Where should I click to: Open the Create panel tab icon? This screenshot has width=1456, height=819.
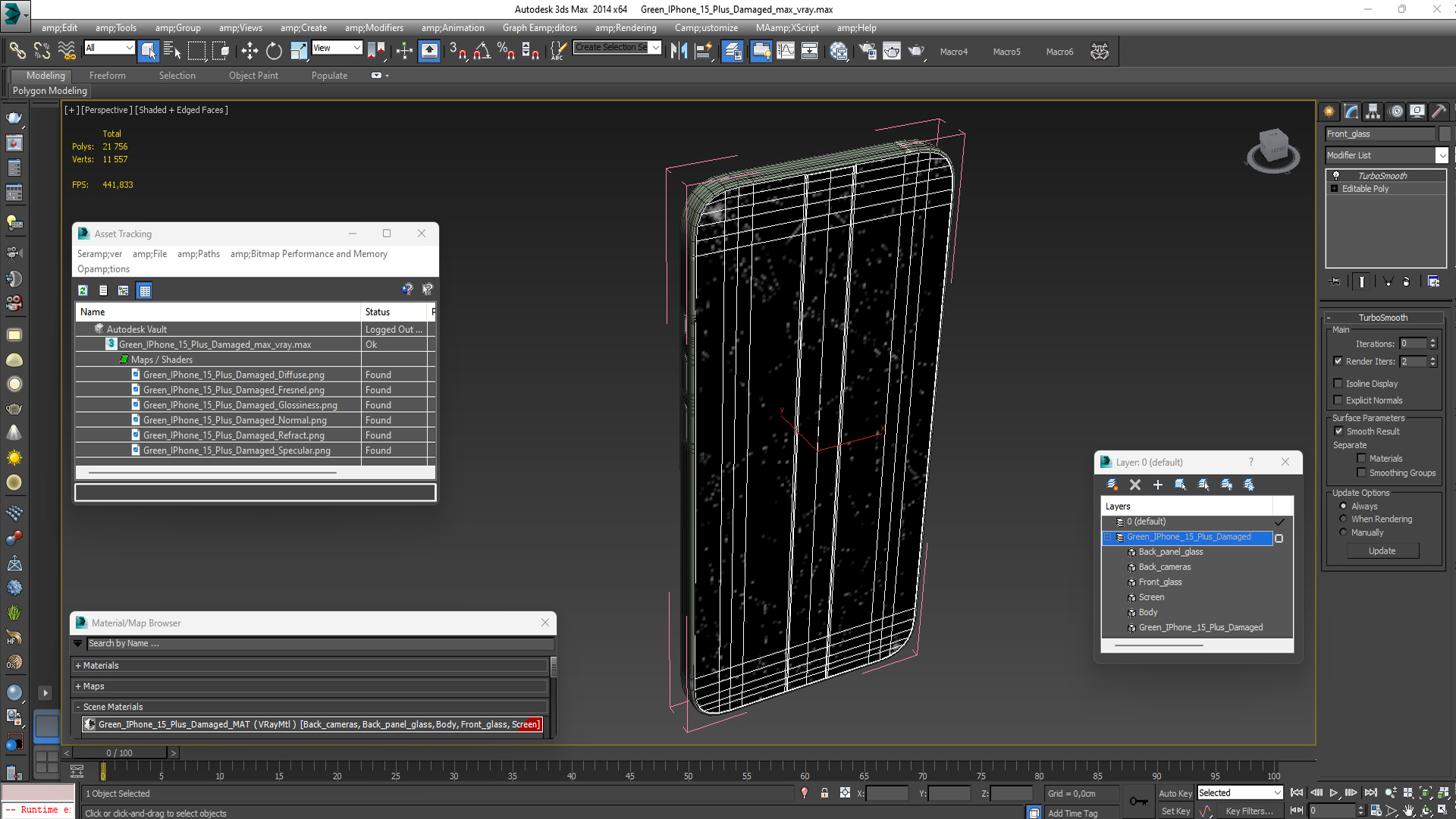click(1329, 111)
